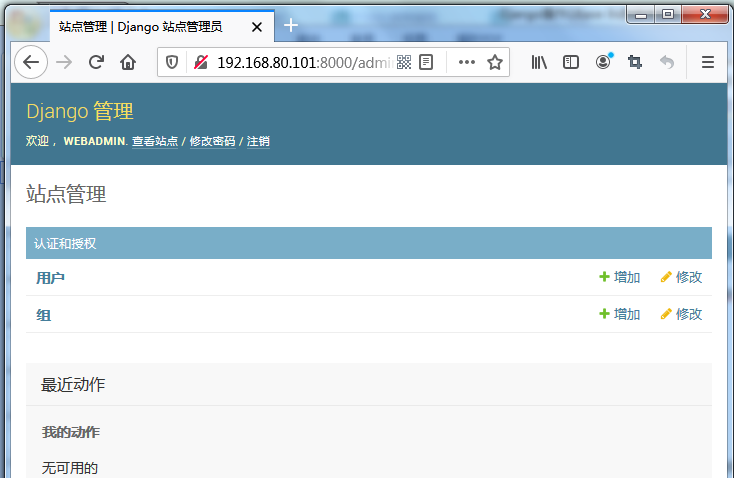The height and width of the screenshot is (478, 734).
Task: Add a new 用户 with 增加
Action: pyautogui.click(x=619, y=277)
